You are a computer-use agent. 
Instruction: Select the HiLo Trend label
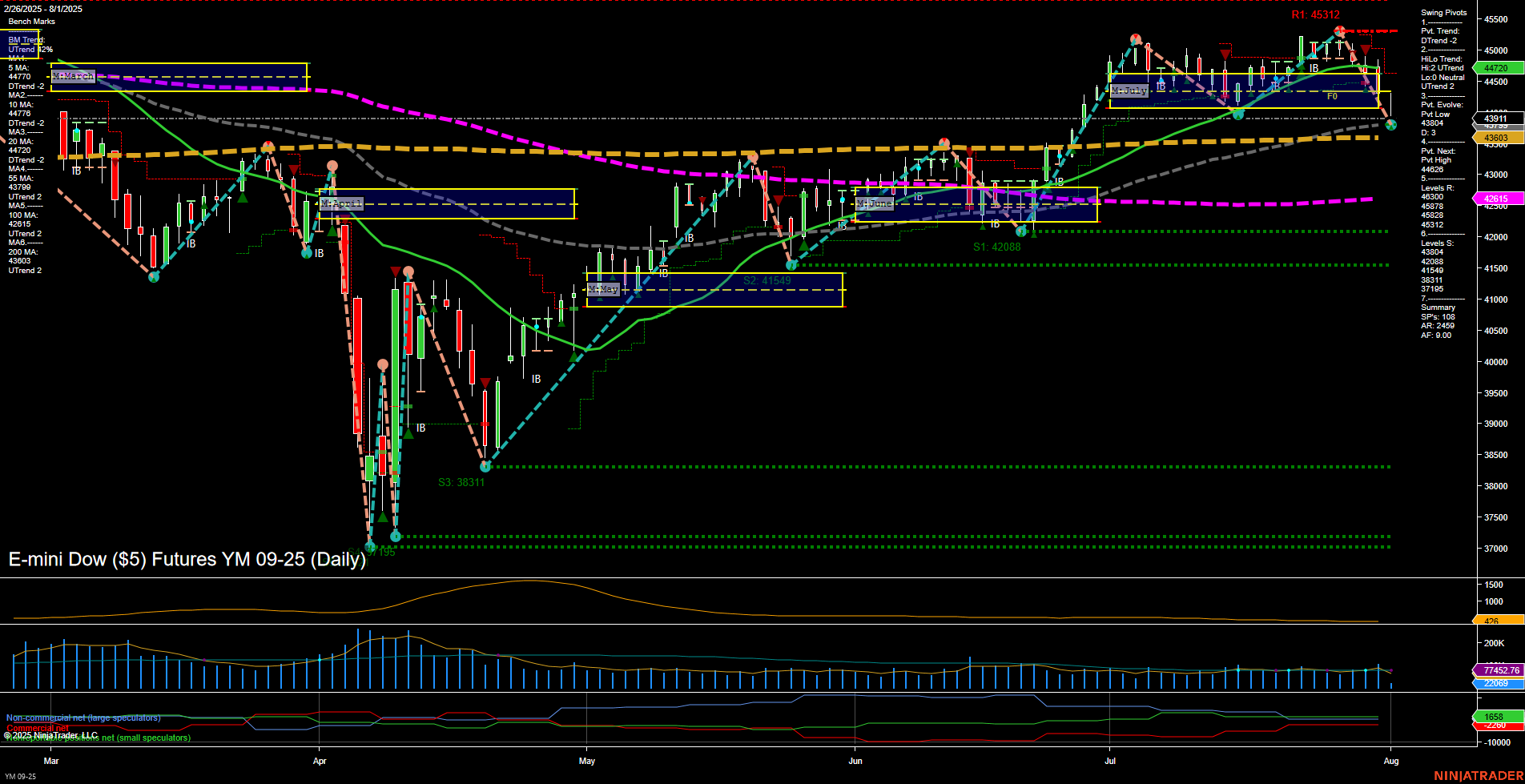[1442, 59]
